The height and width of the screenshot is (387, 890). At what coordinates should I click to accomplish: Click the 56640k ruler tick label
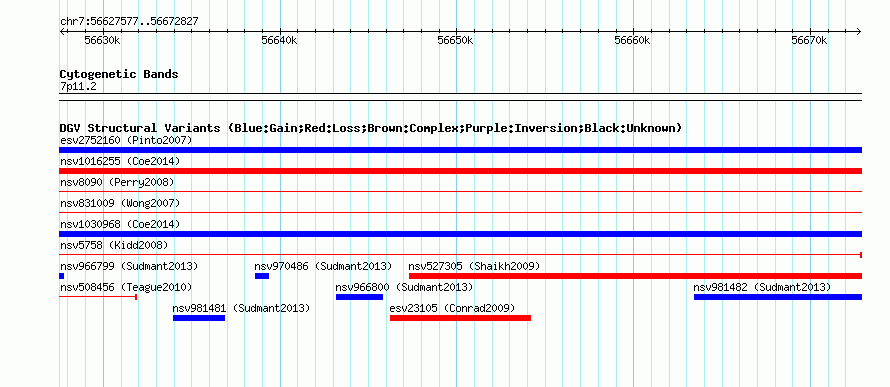(279, 41)
